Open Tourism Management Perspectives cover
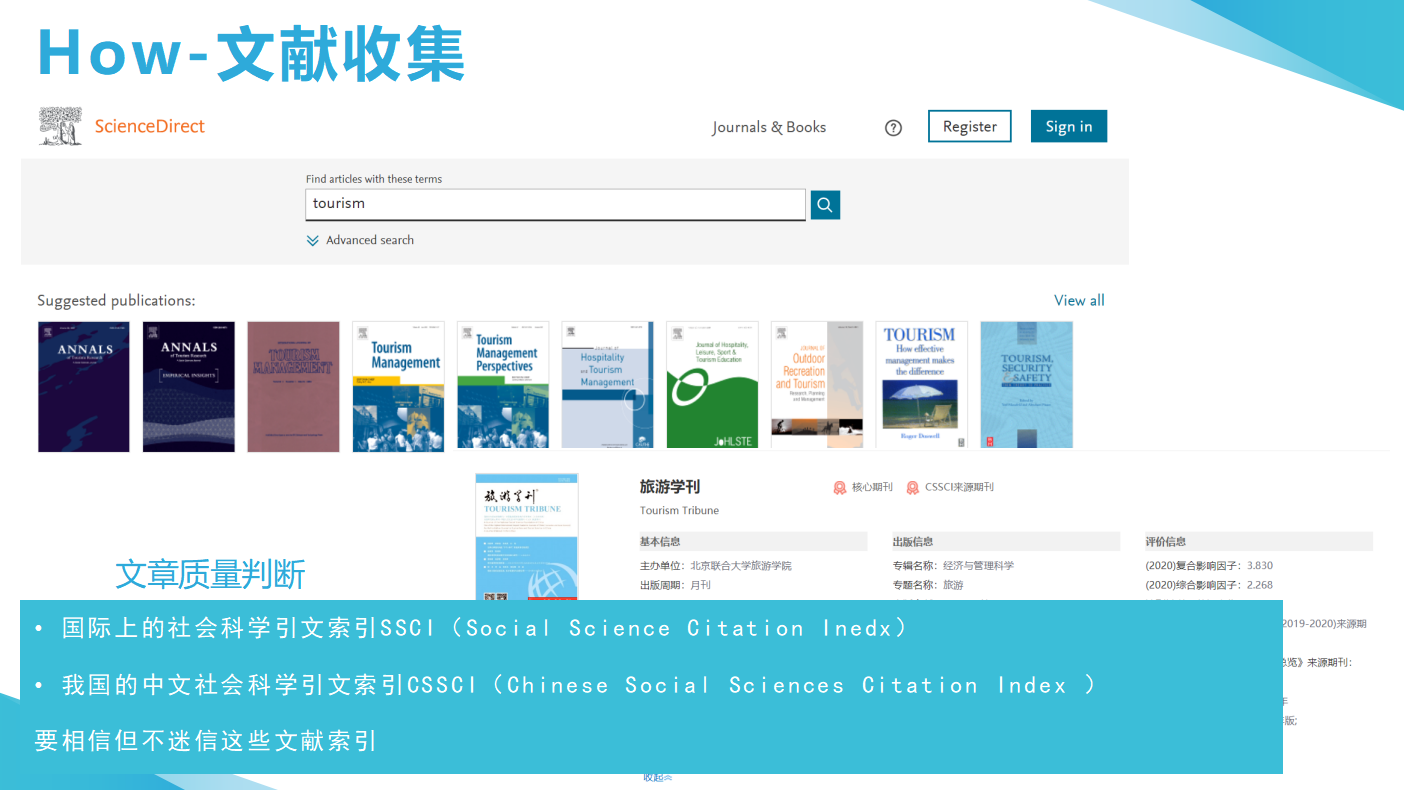Image resolution: width=1404 pixels, height=790 pixels. click(x=503, y=385)
